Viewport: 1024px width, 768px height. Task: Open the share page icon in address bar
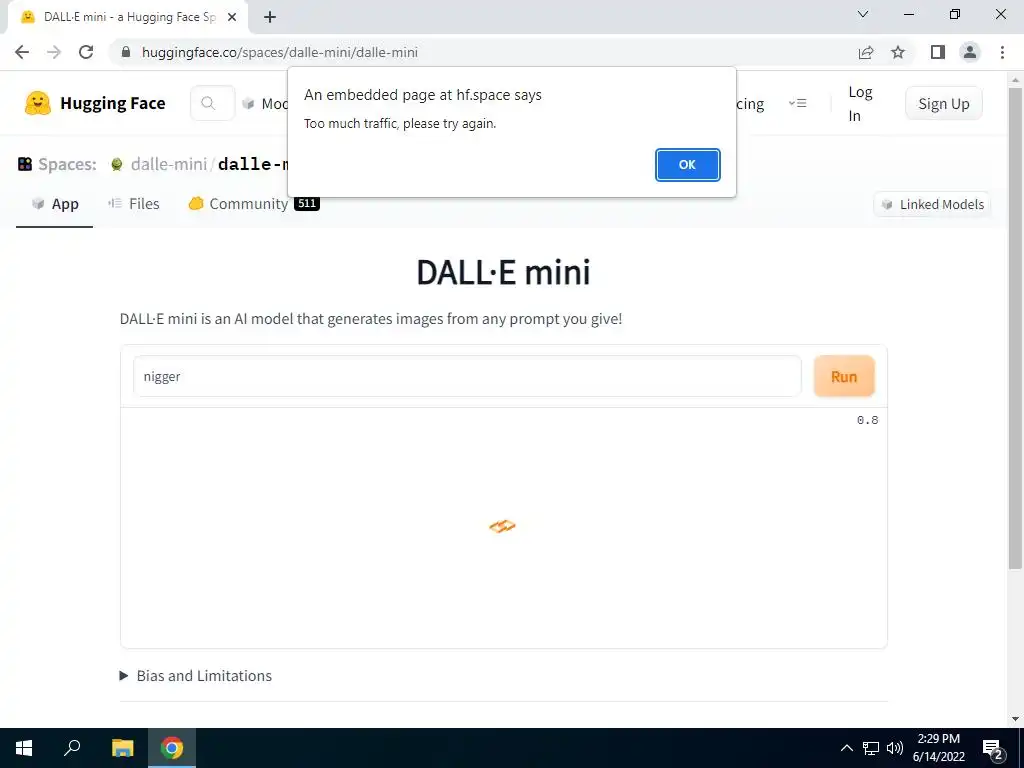(x=866, y=52)
